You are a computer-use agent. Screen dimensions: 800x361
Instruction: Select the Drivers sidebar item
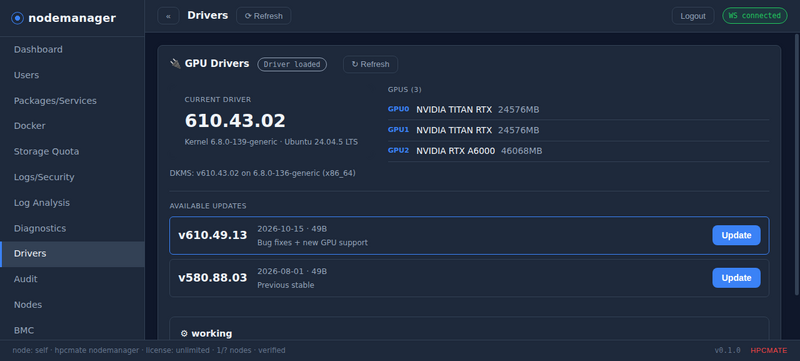72,254
